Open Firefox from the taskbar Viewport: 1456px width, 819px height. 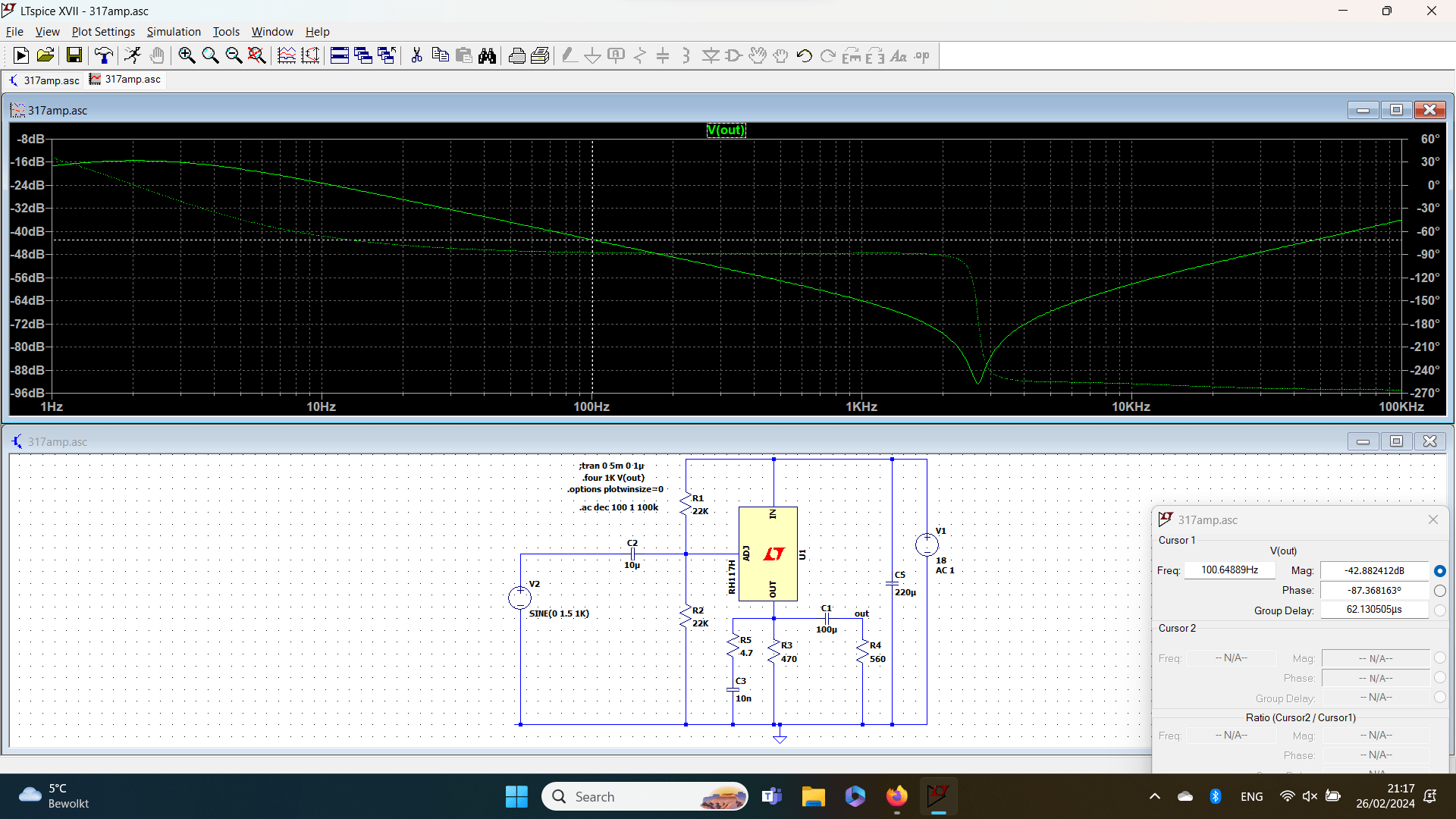click(896, 796)
